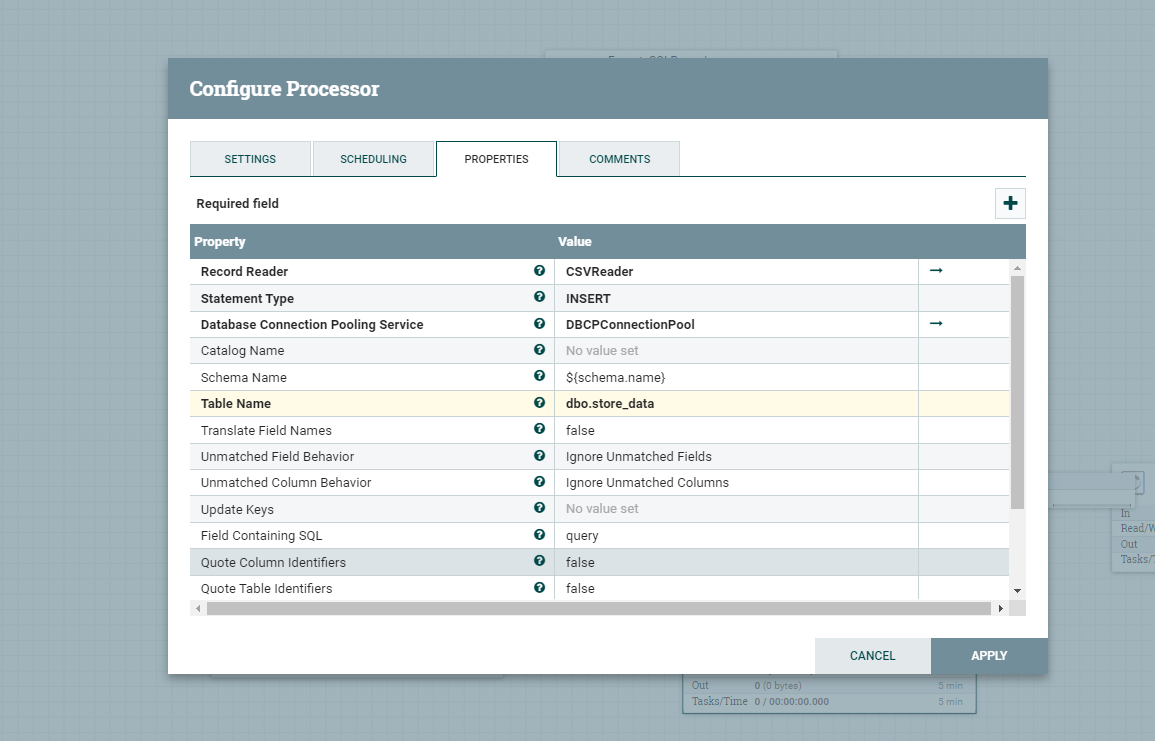
Task: Click help icon for Schema Name
Action: click(540, 377)
